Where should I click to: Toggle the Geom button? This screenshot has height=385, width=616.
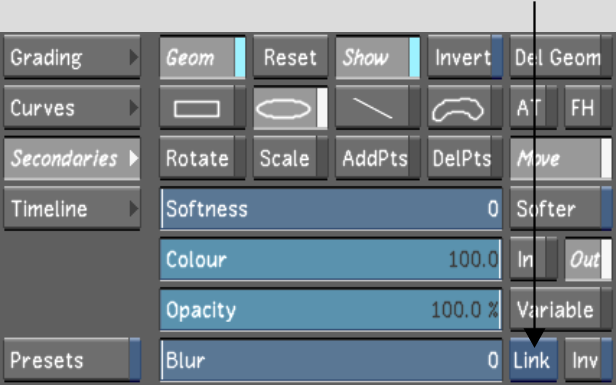pyautogui.click(x=202, y=57)
